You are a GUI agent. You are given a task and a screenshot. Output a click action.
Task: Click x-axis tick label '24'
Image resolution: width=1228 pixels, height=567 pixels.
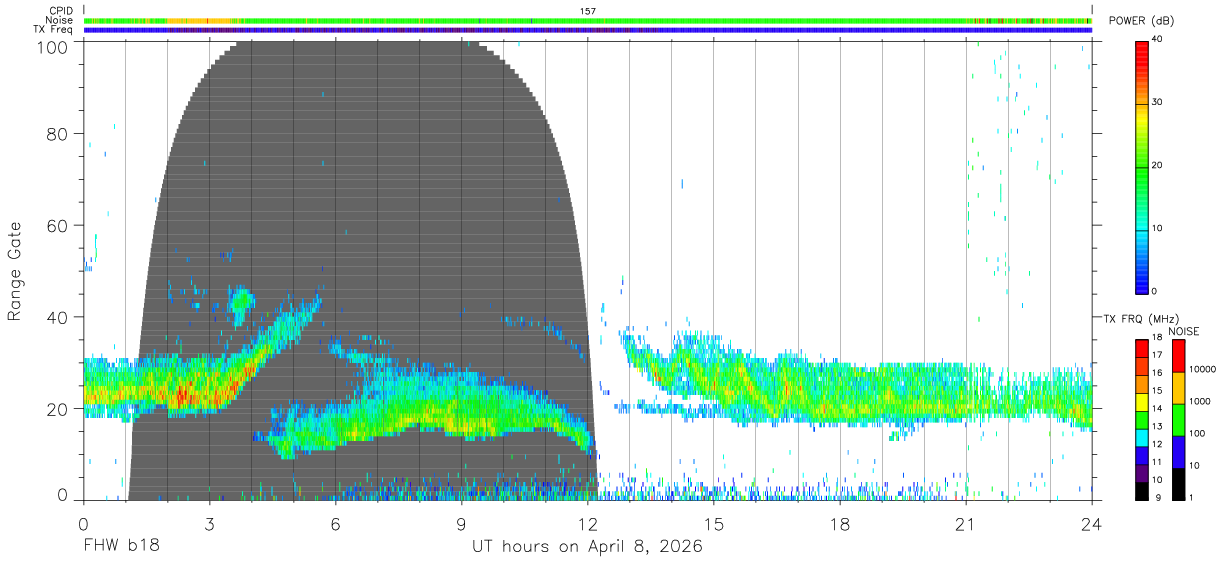tap(1092, 524)
